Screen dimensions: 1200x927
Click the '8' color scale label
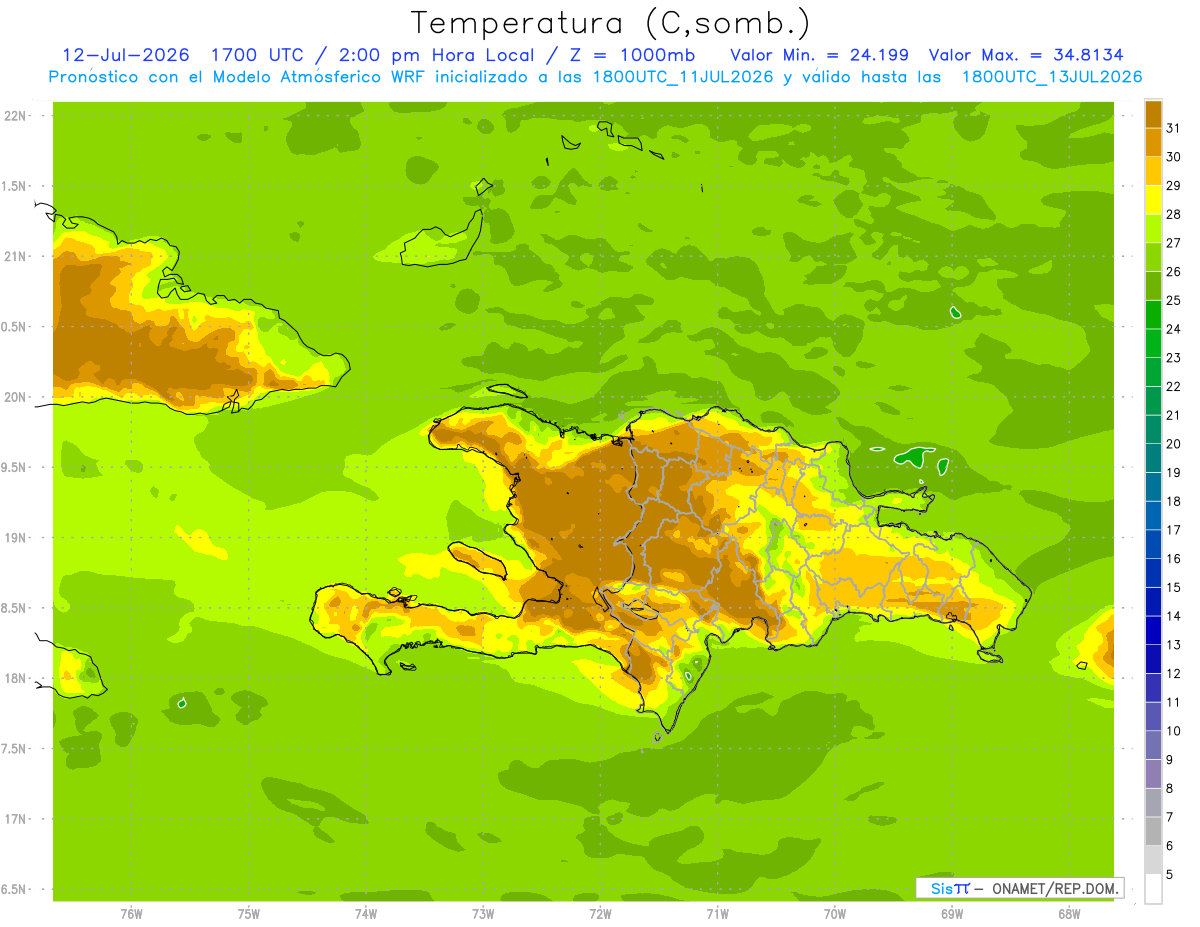click(1169, 789)
